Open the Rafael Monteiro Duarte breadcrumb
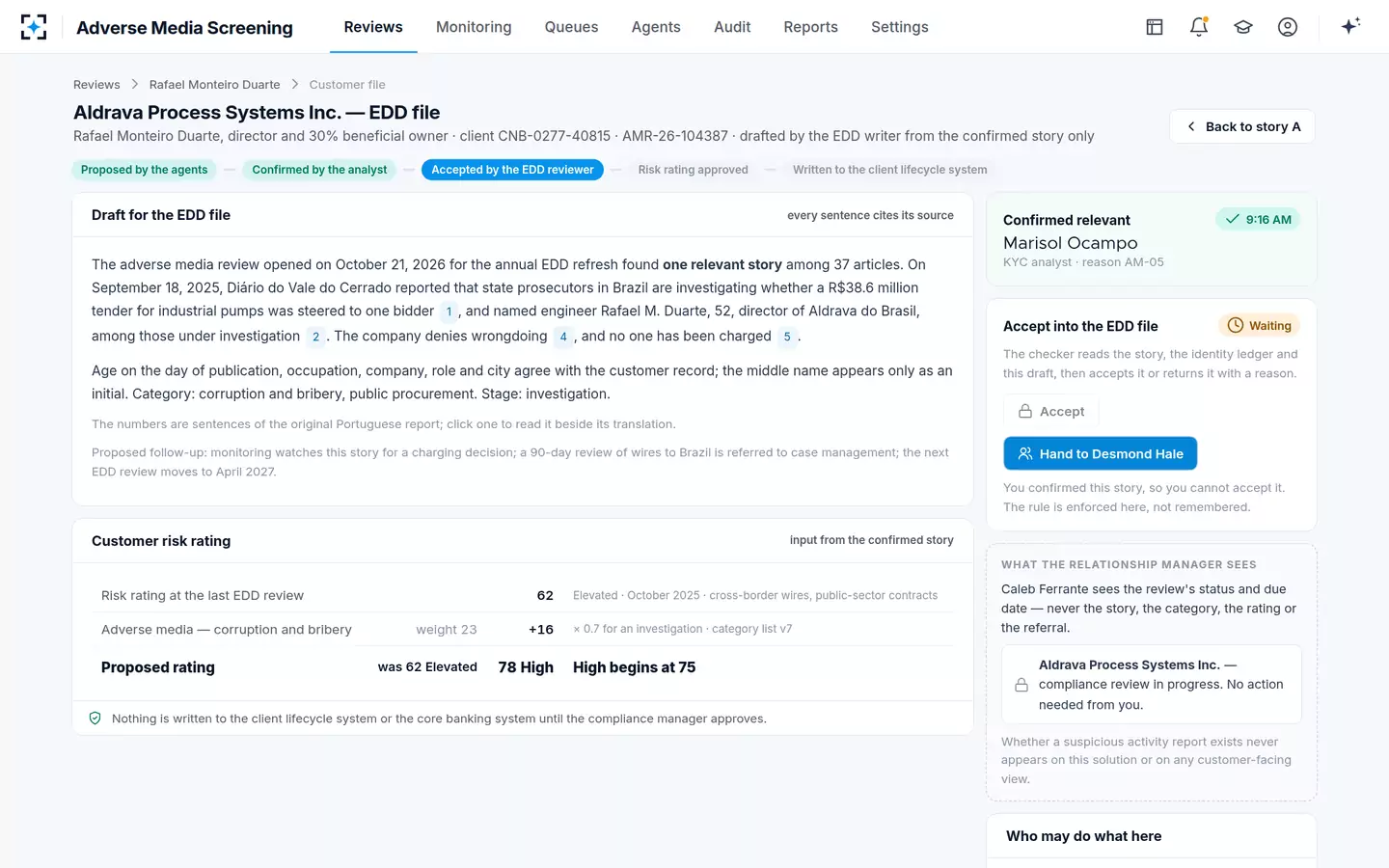This screenshot has width=1389, height=868. [x=215, y=85]
